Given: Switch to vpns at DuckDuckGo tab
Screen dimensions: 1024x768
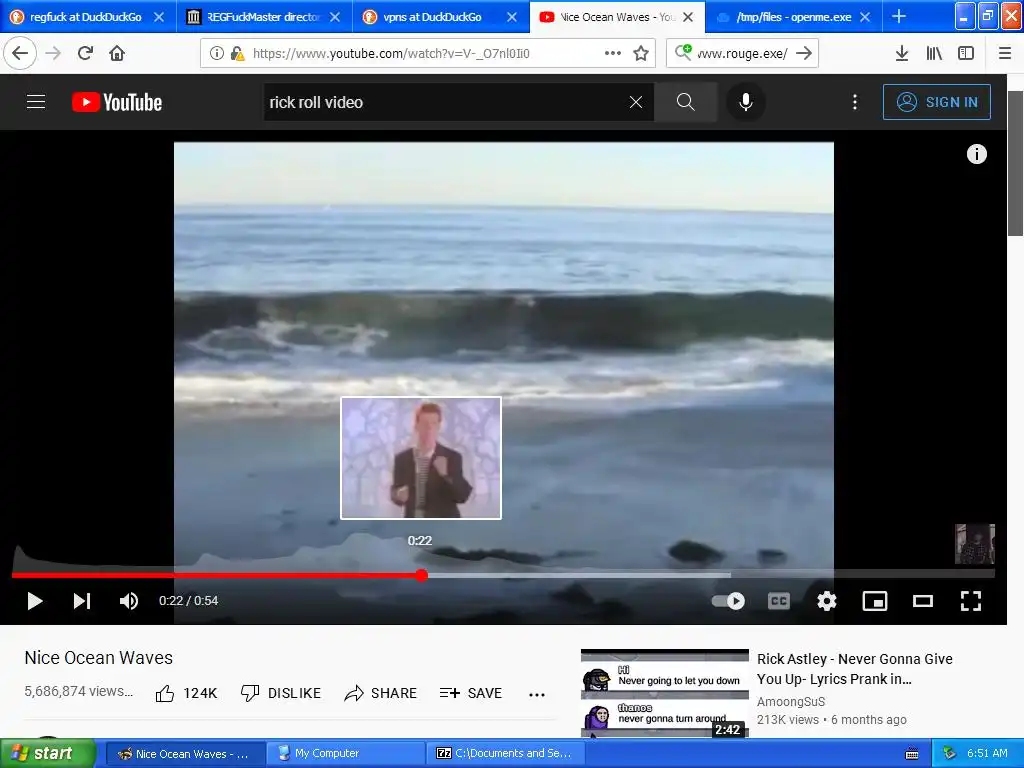Looking at the screenshot, I should point(432,17).
